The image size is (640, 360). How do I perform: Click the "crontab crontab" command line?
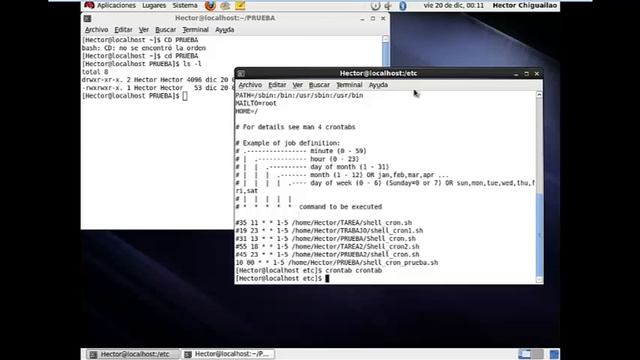pos(309,271)
